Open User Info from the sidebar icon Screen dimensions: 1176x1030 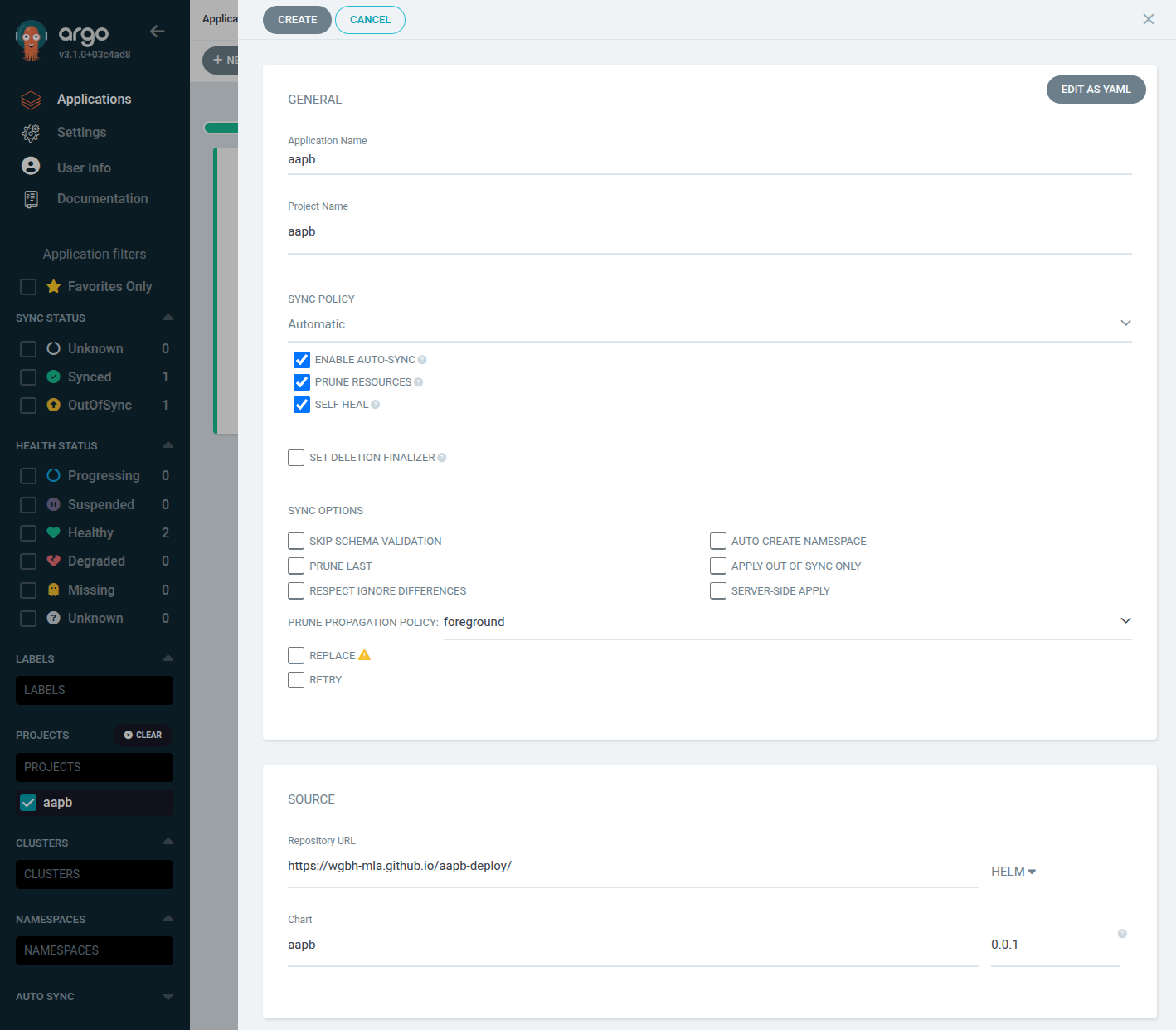point(31,166)
